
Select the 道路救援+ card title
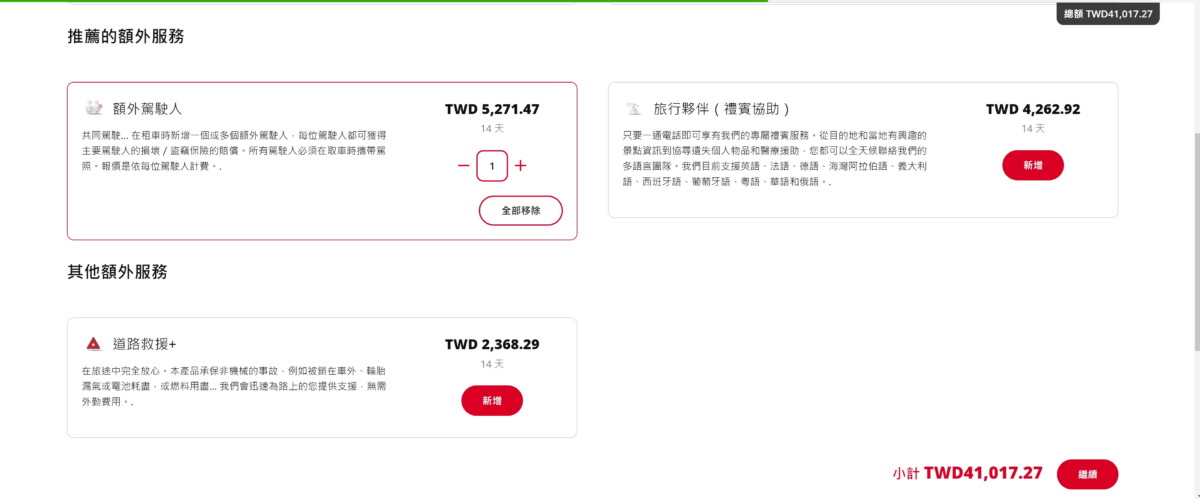point(144,344)
